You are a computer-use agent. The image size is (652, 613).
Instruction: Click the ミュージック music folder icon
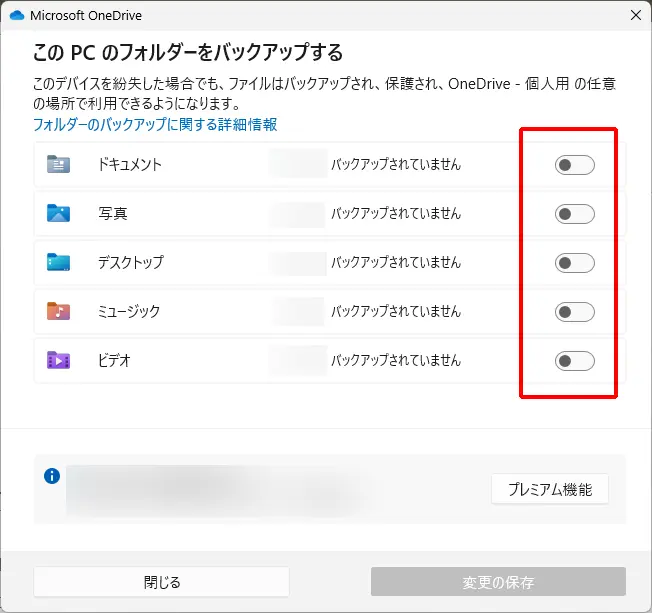tap(58, 311)
